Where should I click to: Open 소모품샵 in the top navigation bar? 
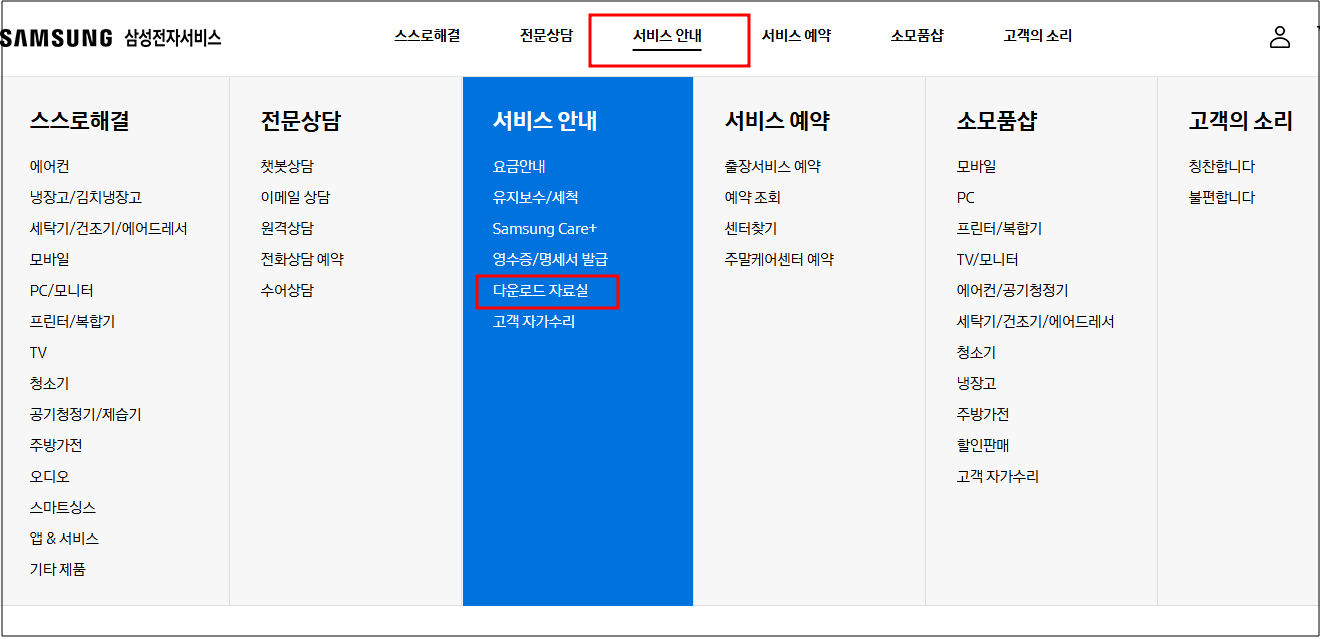click(917, 36)
